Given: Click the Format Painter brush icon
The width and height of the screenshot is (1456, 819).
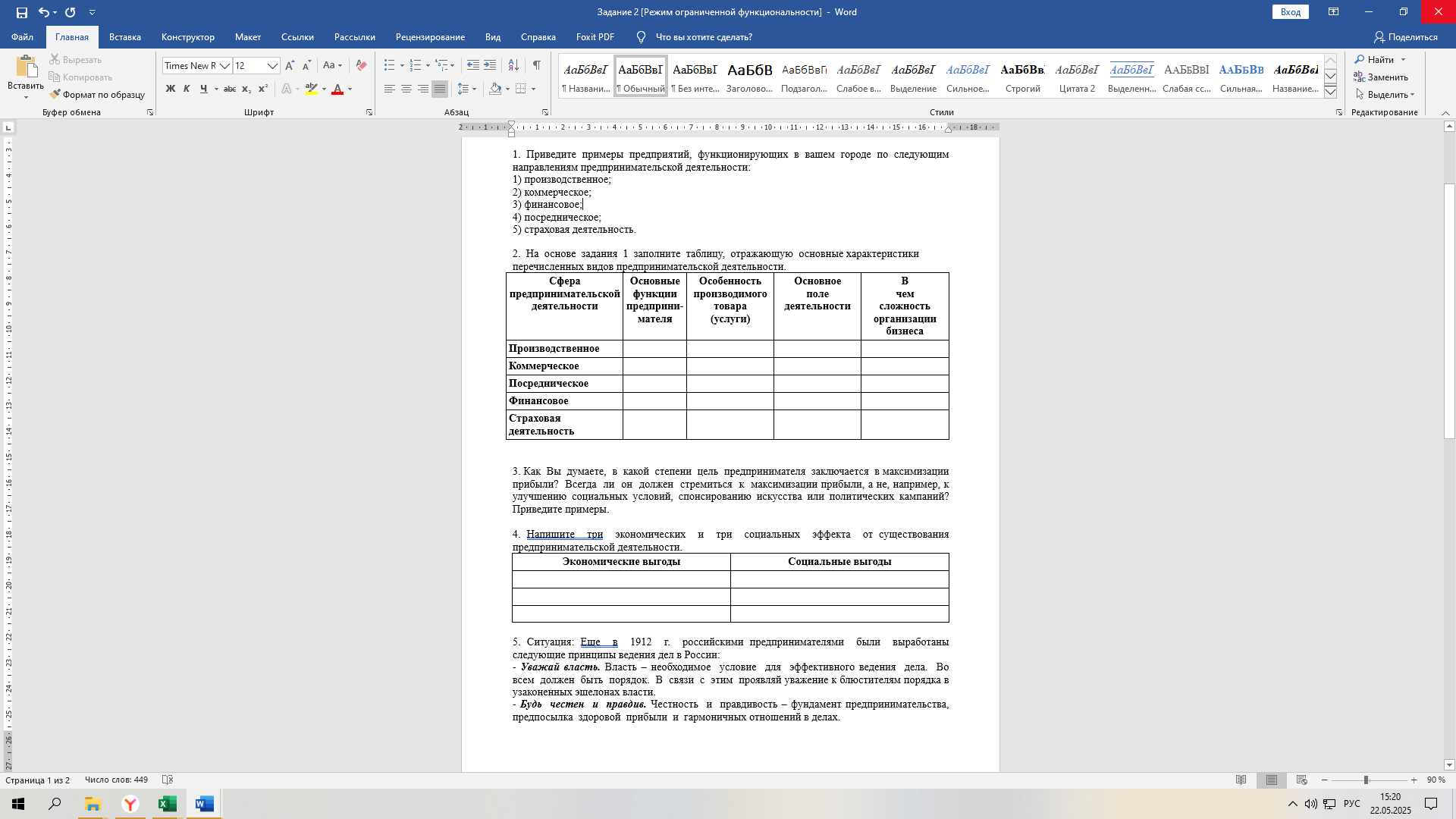Looking at the screenshot, I should pos(55,95).
